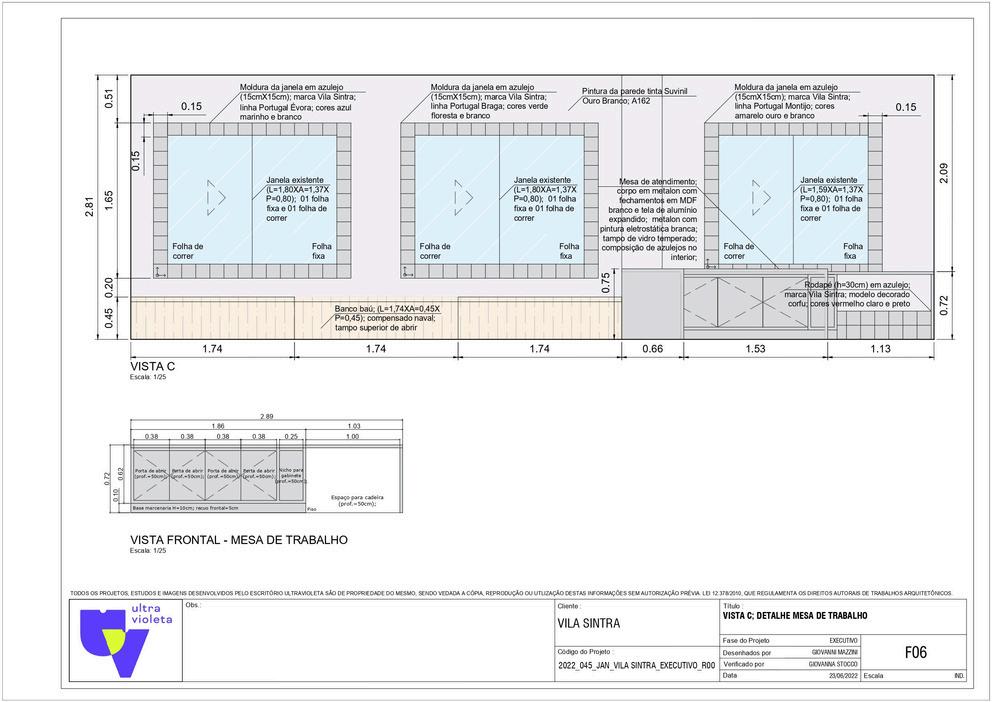Click the 0.20 vertical dimension

110,288
